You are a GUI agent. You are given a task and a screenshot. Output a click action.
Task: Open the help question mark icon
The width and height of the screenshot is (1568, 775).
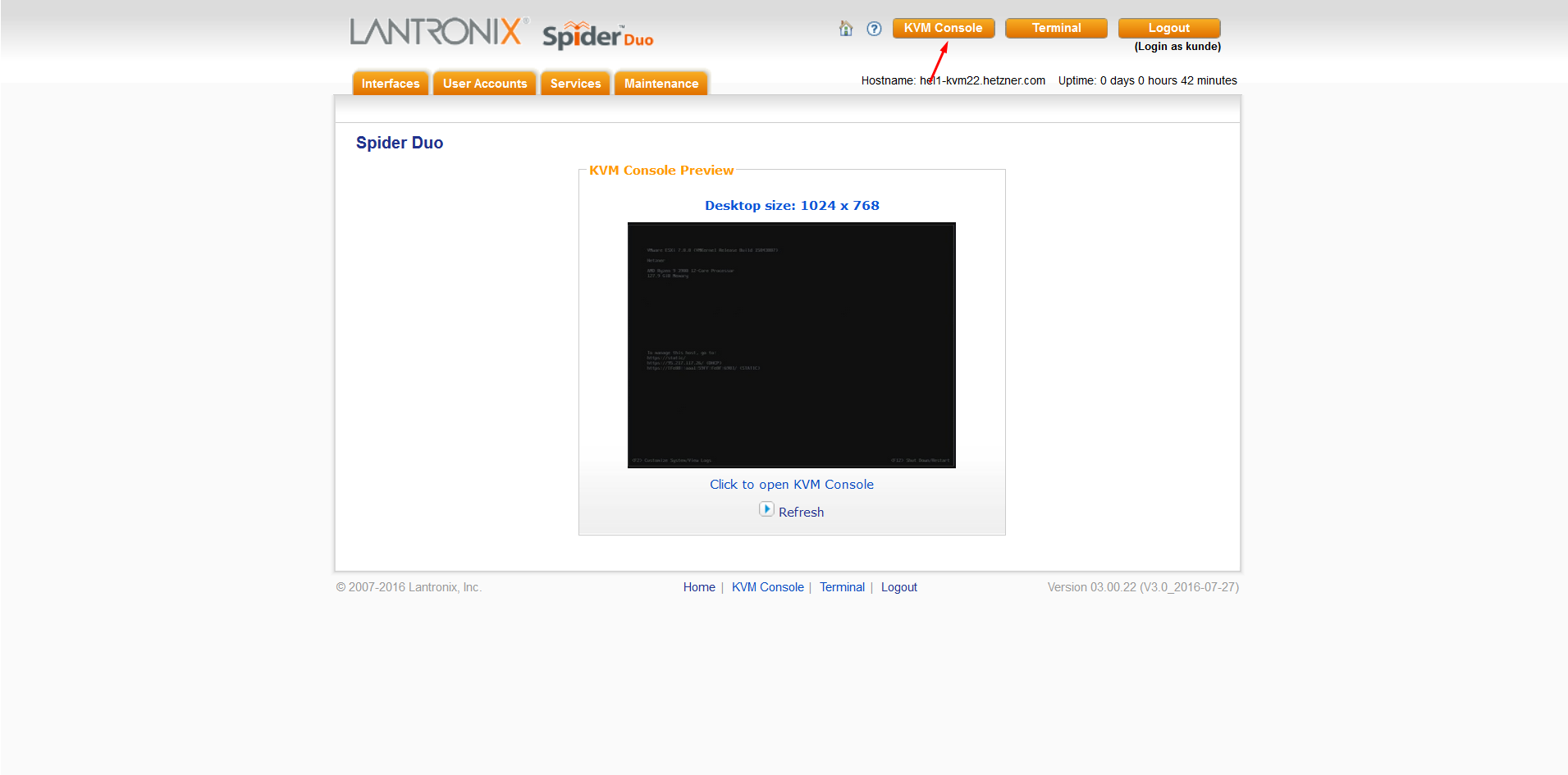(874, 29)
